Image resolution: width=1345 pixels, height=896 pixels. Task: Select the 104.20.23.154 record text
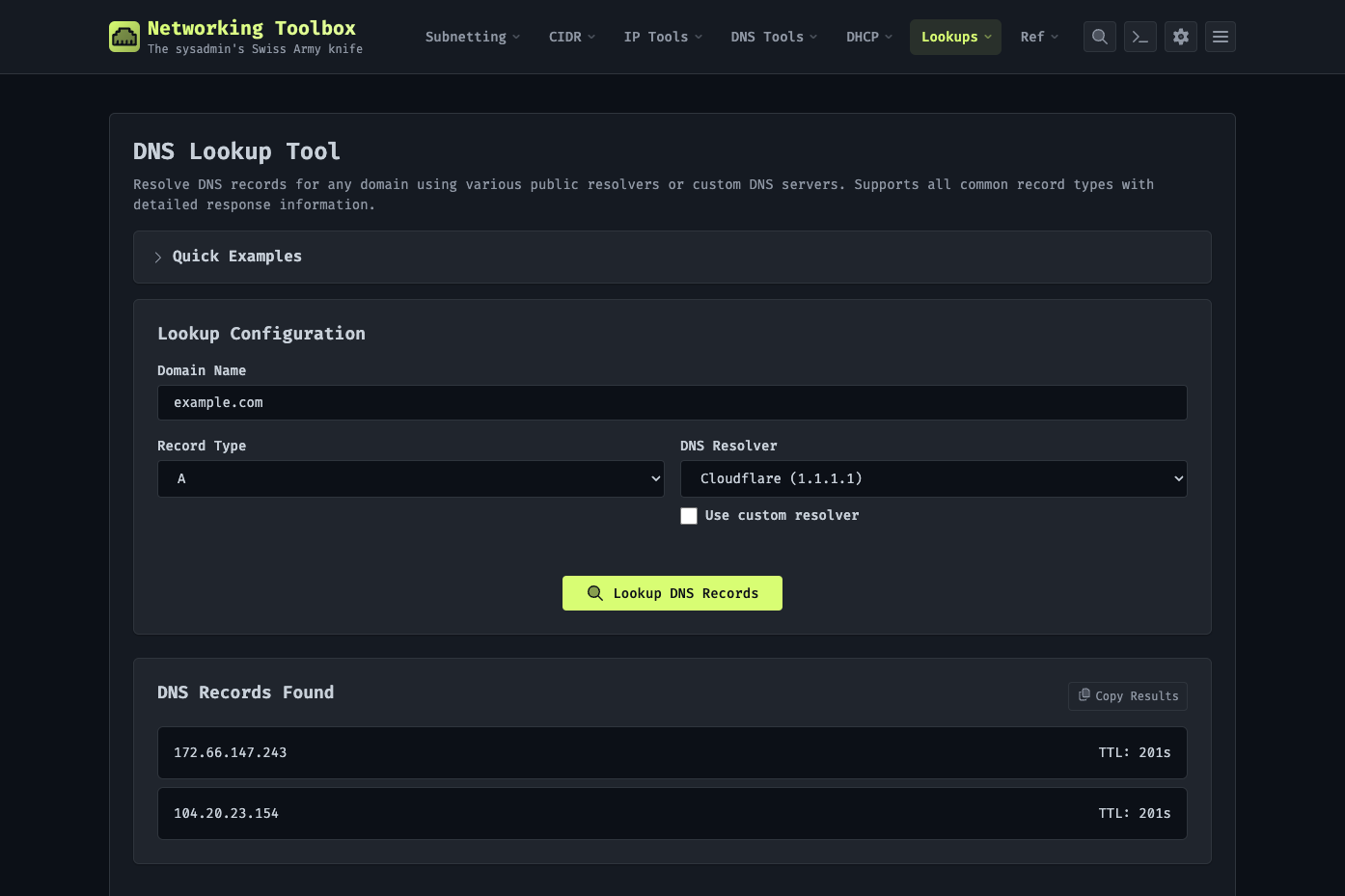226,813
